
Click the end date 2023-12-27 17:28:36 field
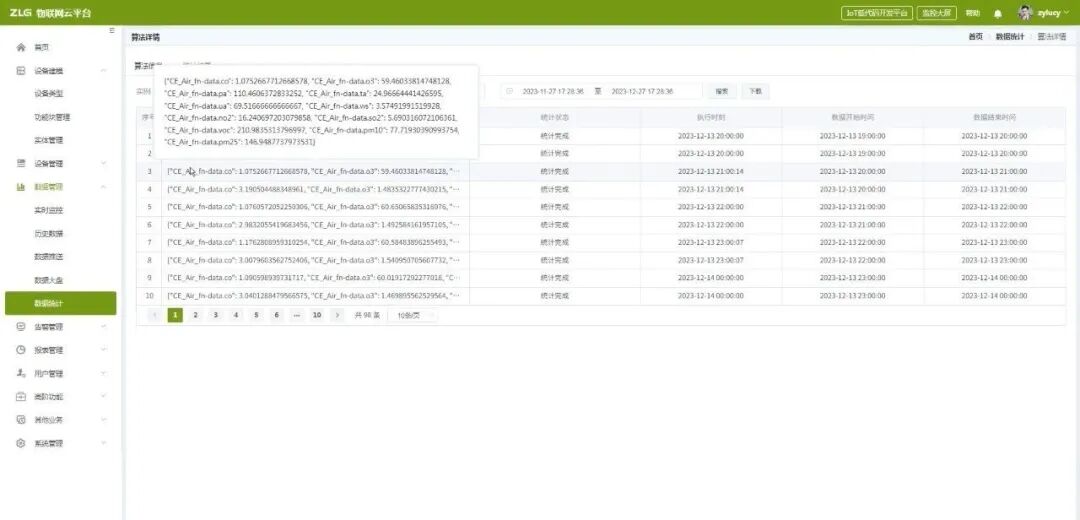click(642, 91)
